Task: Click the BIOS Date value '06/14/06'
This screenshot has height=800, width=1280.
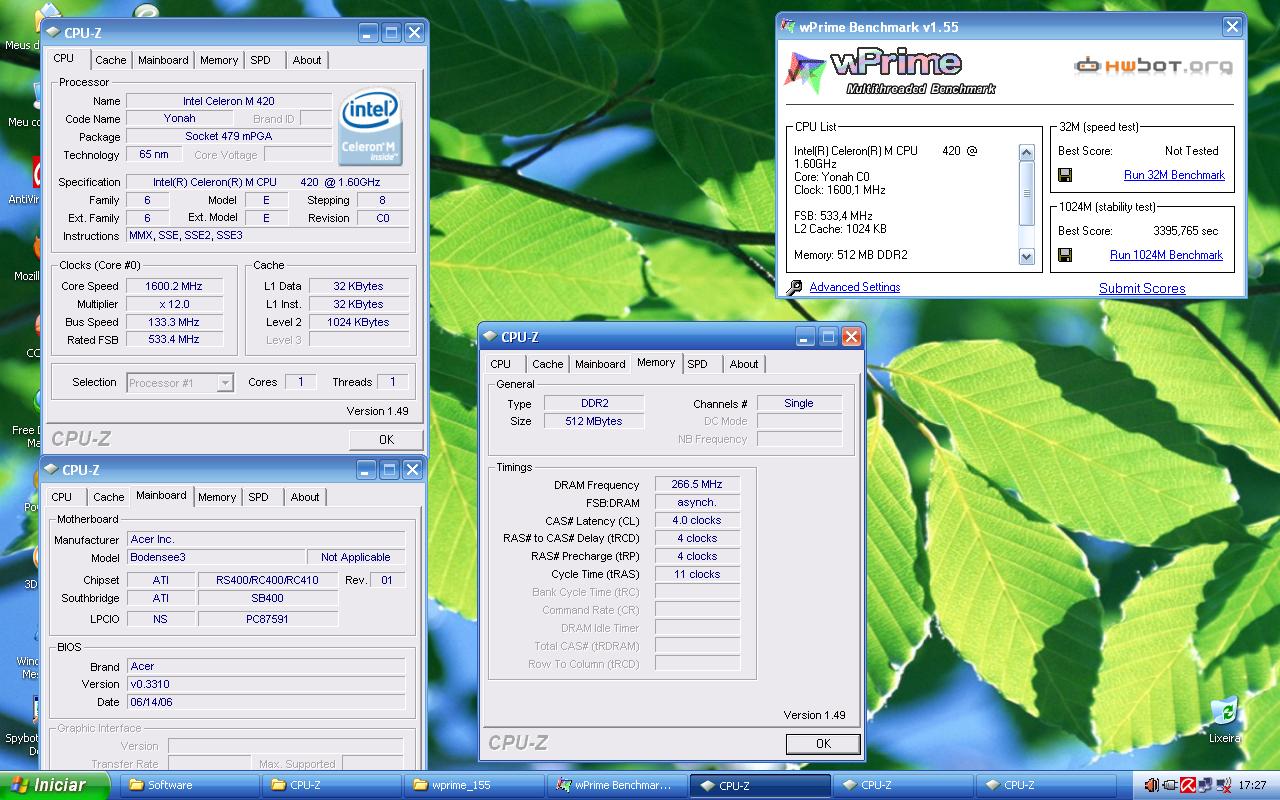Action: pos(266,702)
